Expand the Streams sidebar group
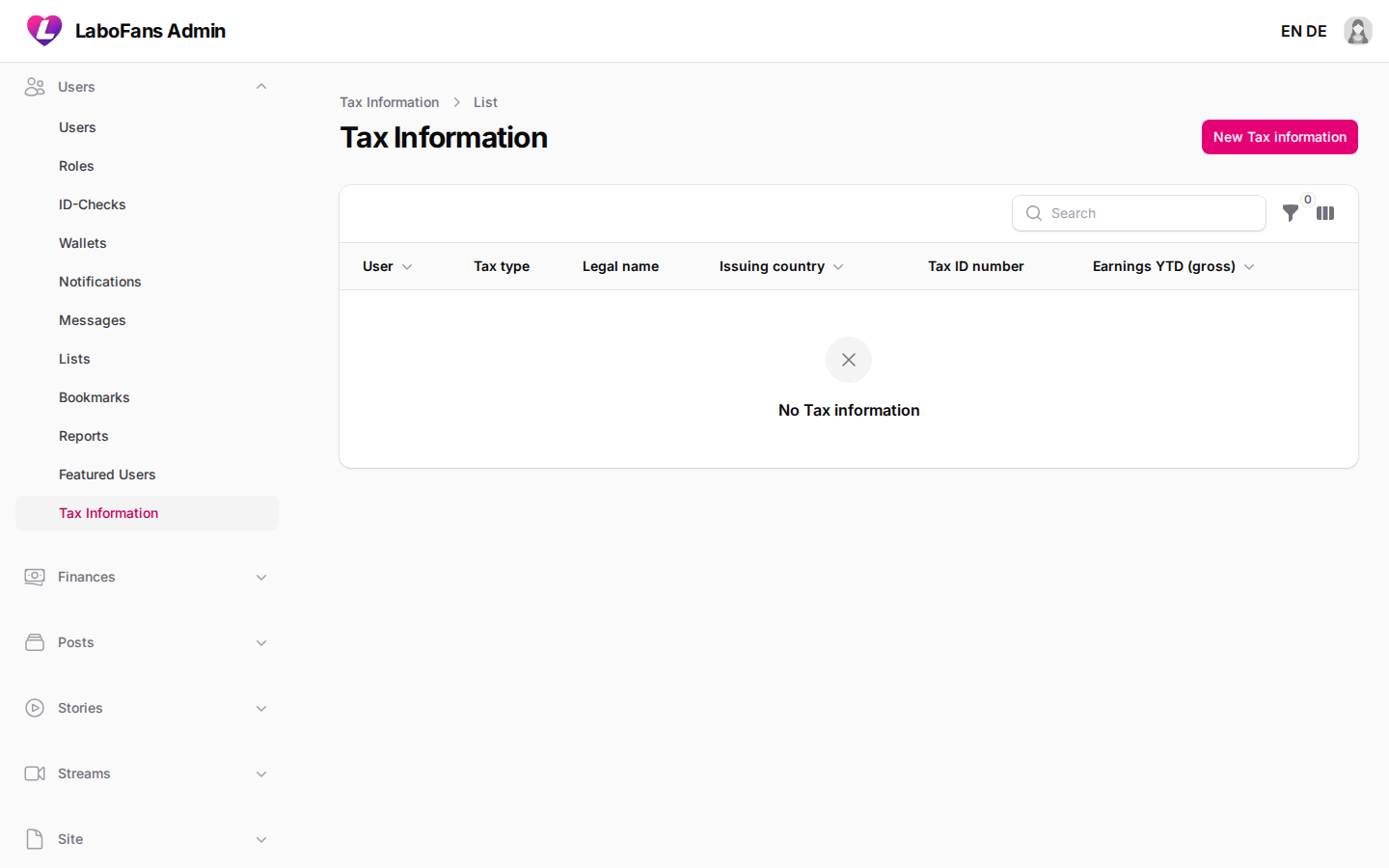Viewport: 1389px width, 868px height. click(x=261, y=773)
